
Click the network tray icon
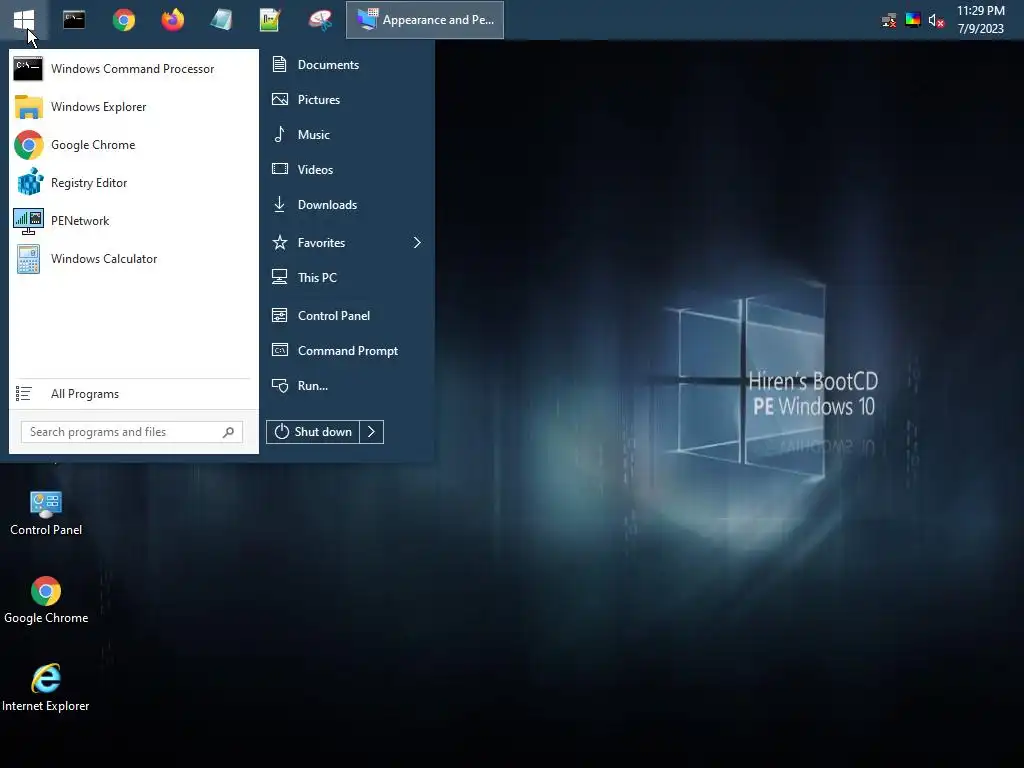point(889,20)
